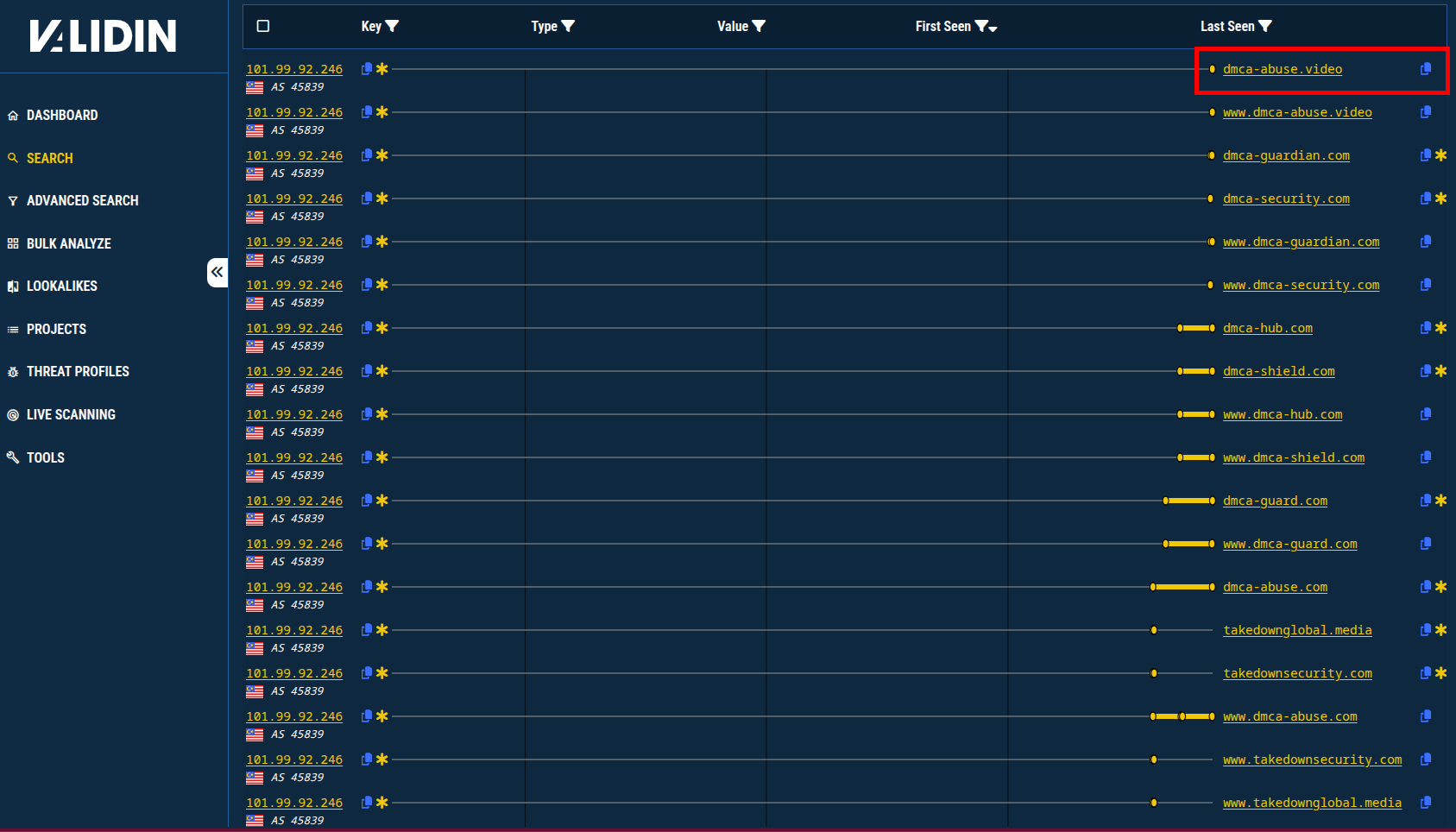Click the pivot asterisk beside dmca-abuse.com
The width and height of the screenshot is (1456, 832).
click(x=1440, y=587)
